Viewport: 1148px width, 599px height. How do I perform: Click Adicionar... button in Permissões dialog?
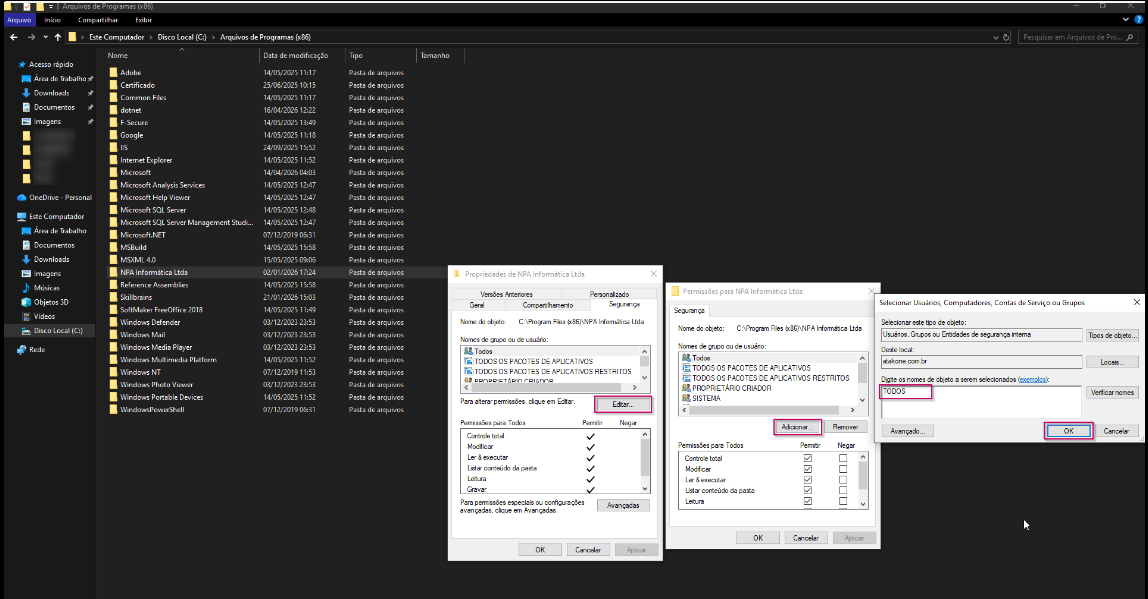(x=797, y=427)
